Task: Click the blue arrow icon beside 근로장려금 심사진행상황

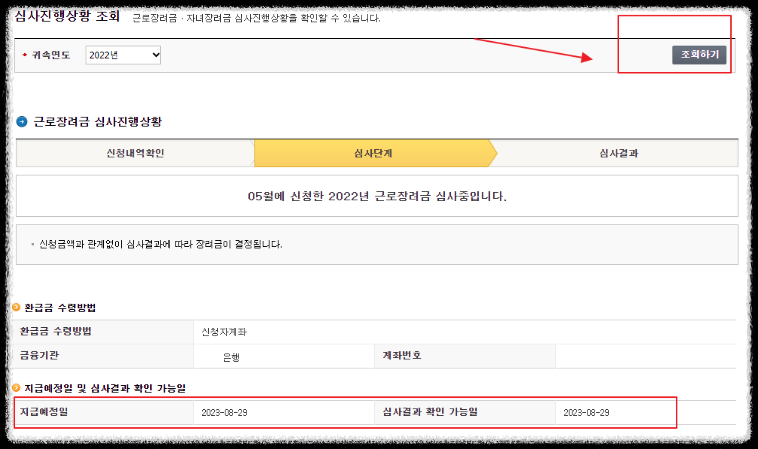Action: click(x=22, y=121)
